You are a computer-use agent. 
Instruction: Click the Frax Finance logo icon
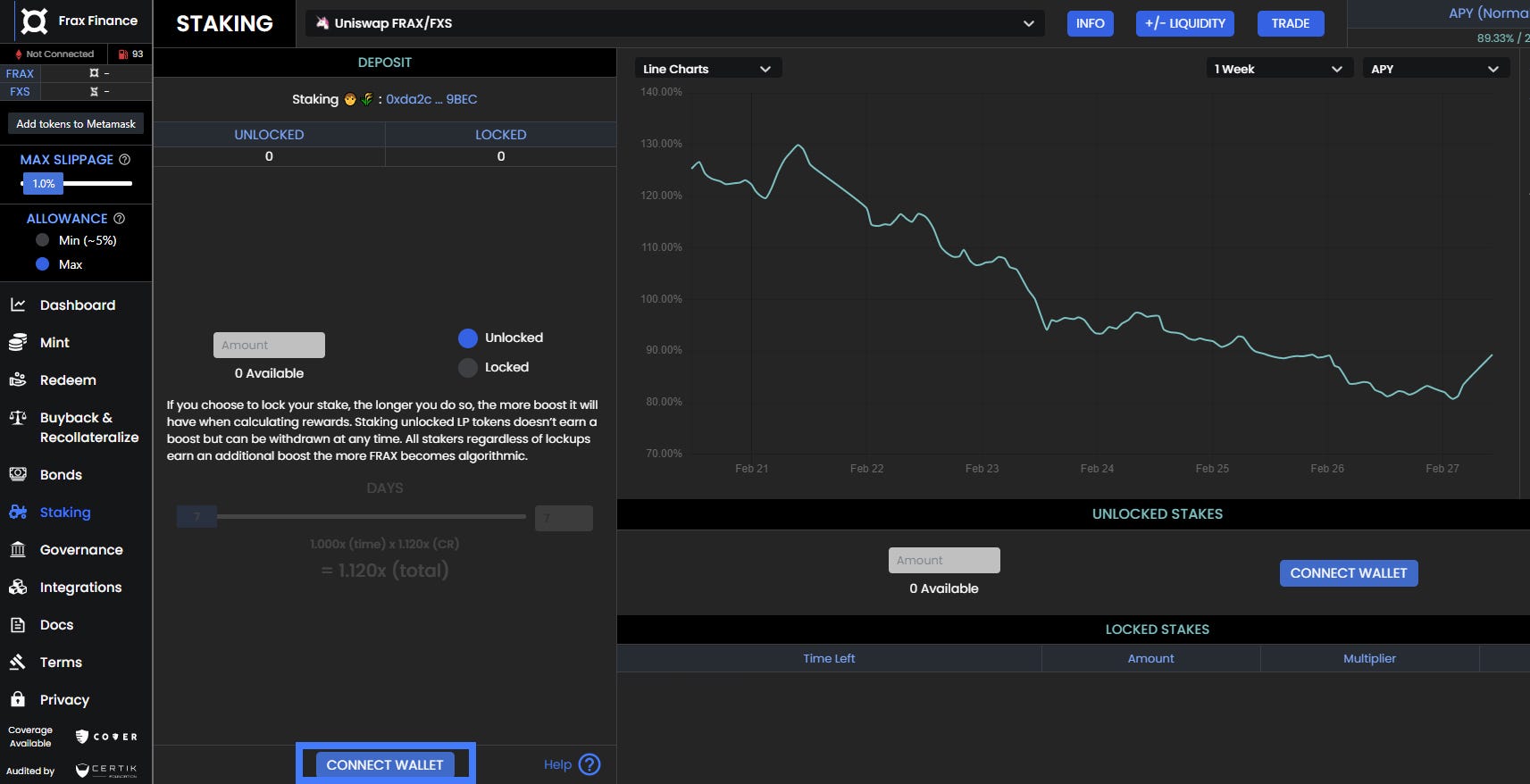coord(34,21)
